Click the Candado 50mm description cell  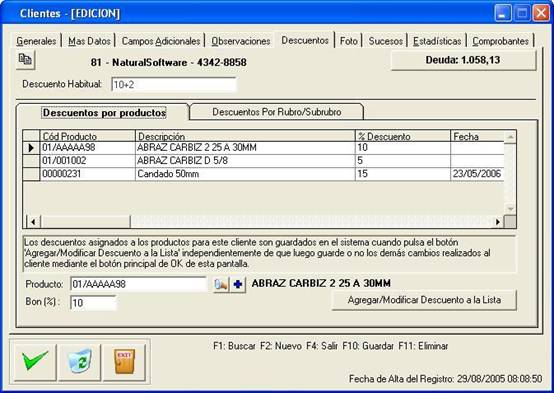click(245, 174)
